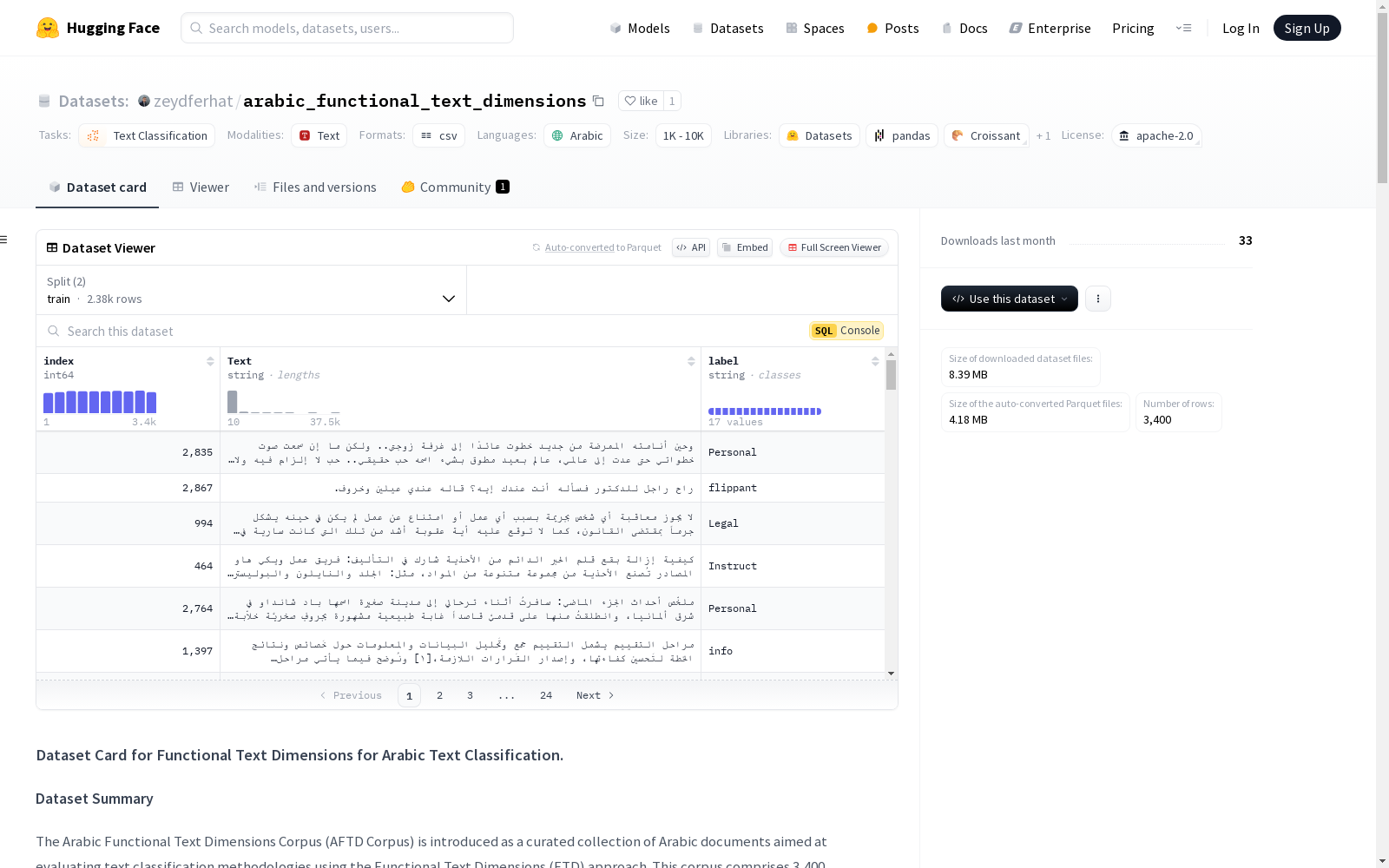Click the search magnifier in dataset search

click(x=54, y=331)
